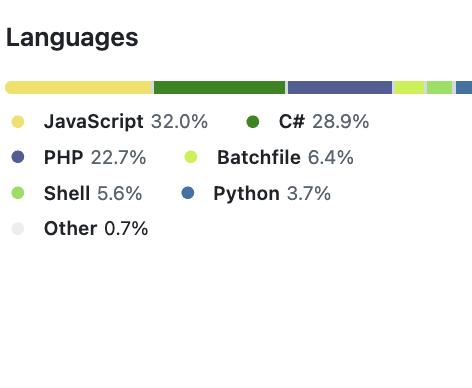Click the Python blue dot
This screenshot has width=472, height=388.
[x=188, y=193]
